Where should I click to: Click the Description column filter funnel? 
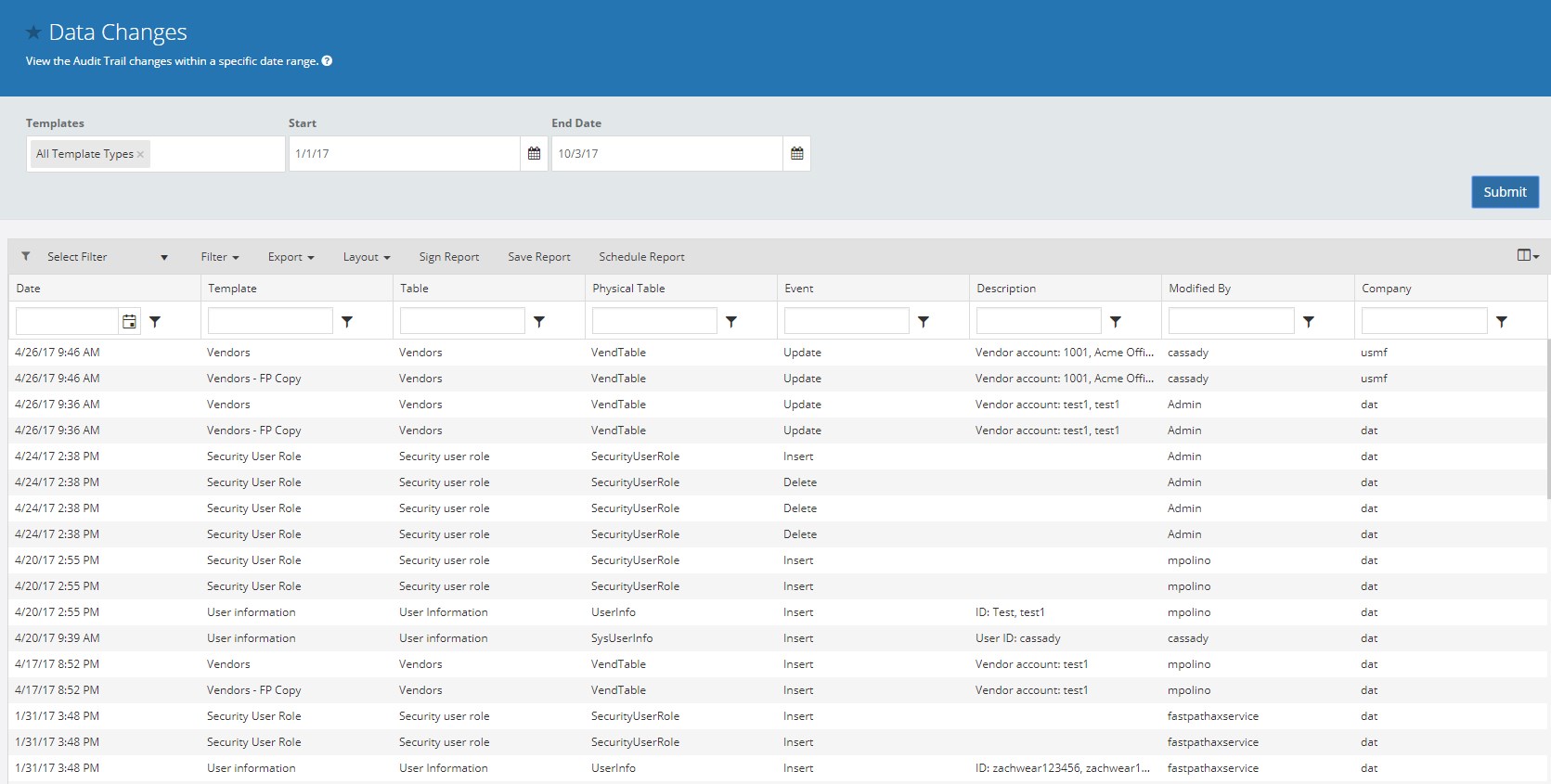pos(1116,322)
